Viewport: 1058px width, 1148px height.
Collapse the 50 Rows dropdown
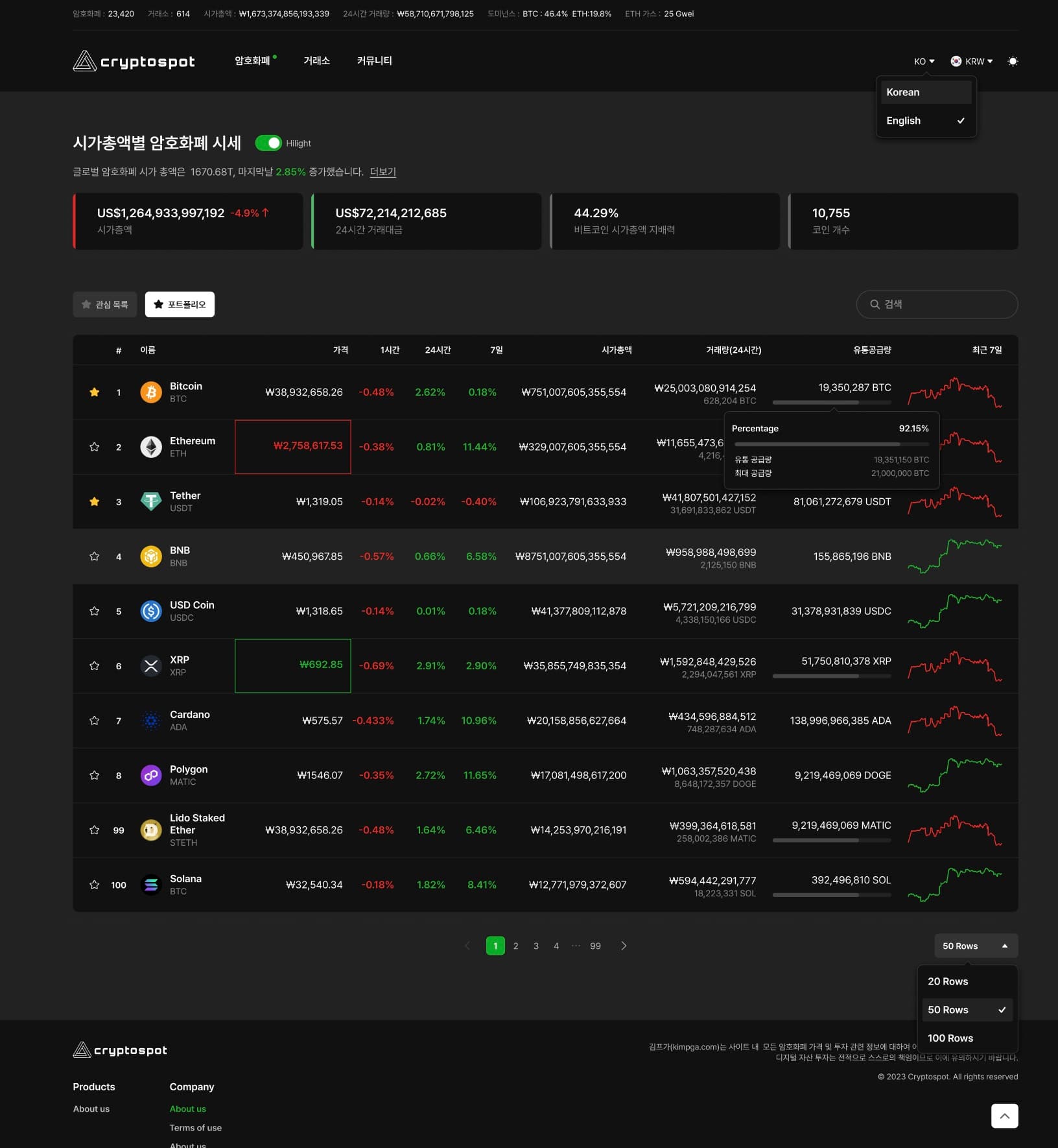coord(976,946)
